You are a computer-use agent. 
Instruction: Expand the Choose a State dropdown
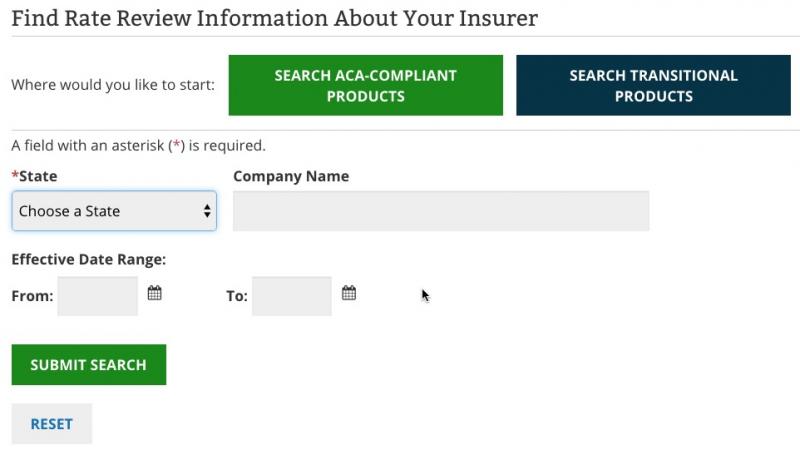click(x=113, y=211)
